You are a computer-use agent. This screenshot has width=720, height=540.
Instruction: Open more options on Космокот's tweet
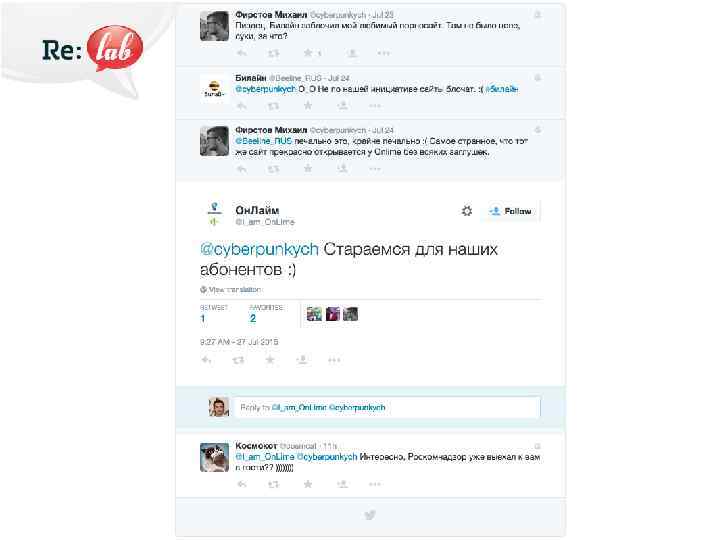tap(375, 484)
